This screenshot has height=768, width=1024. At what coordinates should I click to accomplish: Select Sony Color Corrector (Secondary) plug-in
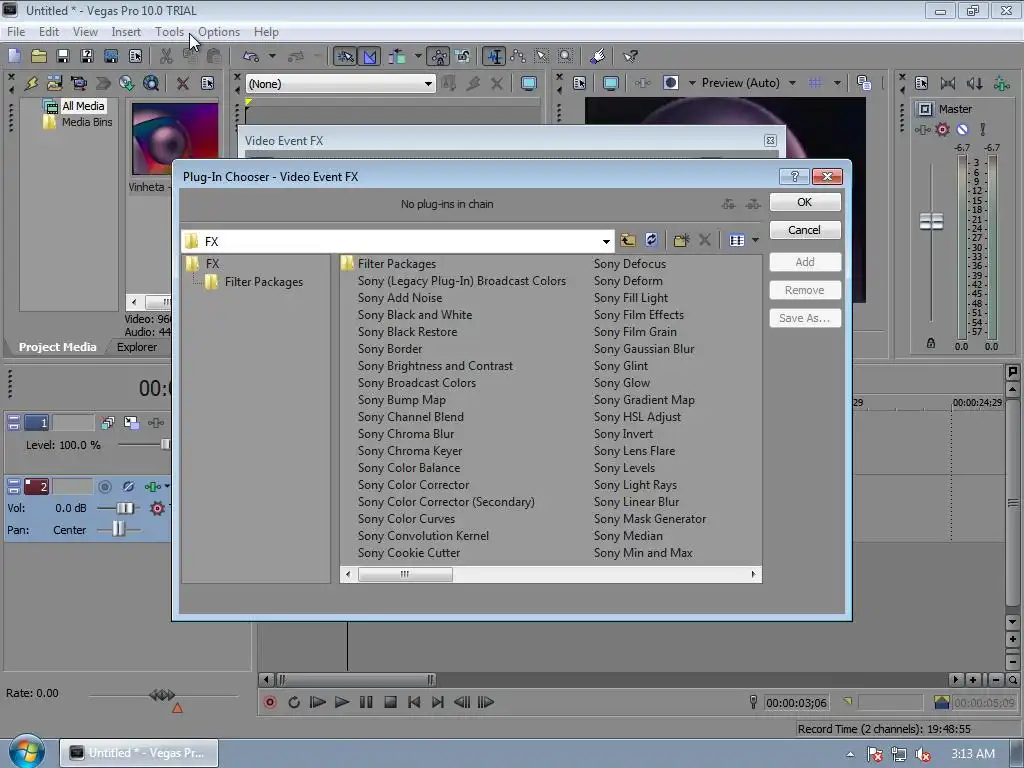[445, 502]
